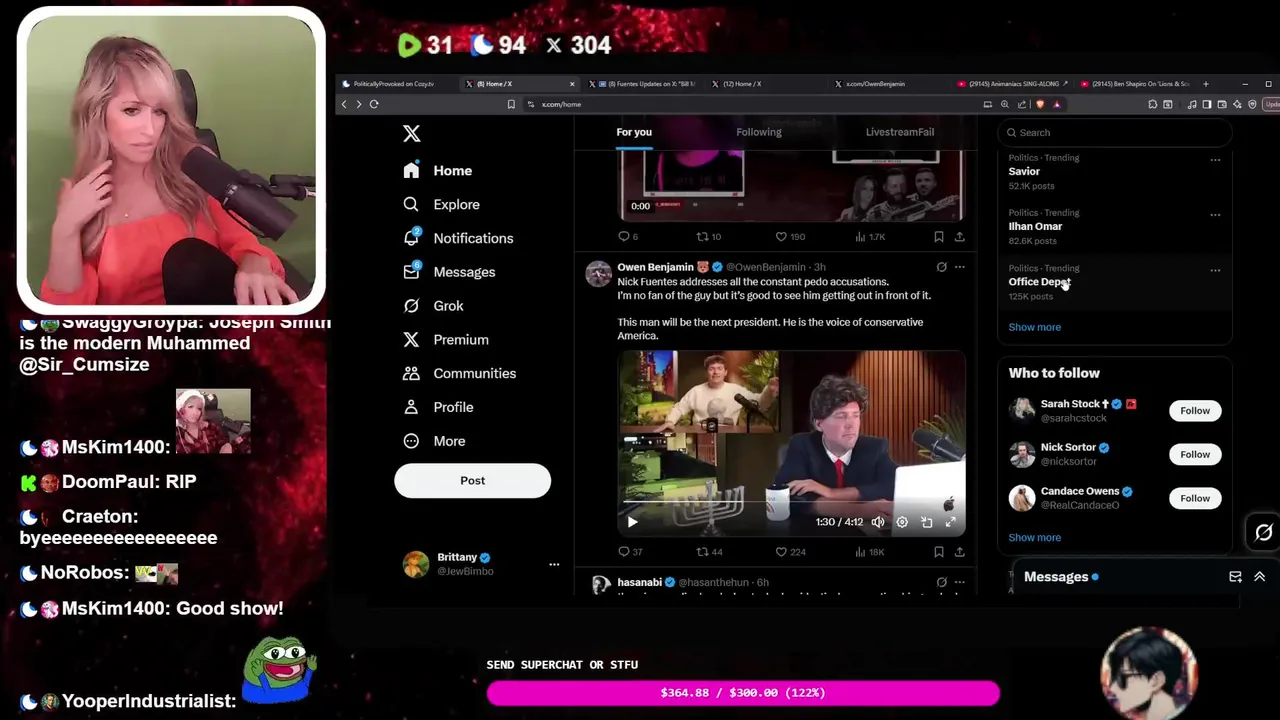The image size is (1280, 720).
Task: Share Owen Benjamin's post
Action: tap(960, 551)
